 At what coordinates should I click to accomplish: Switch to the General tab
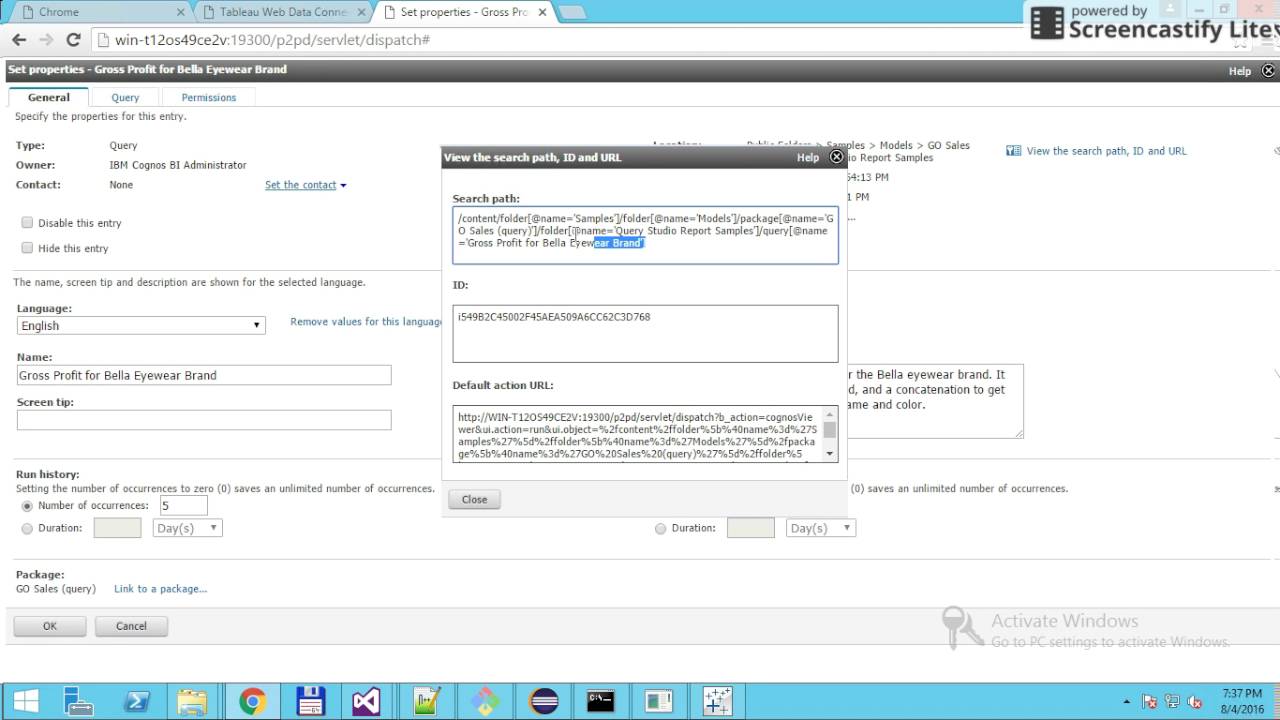tap(49, 97)
